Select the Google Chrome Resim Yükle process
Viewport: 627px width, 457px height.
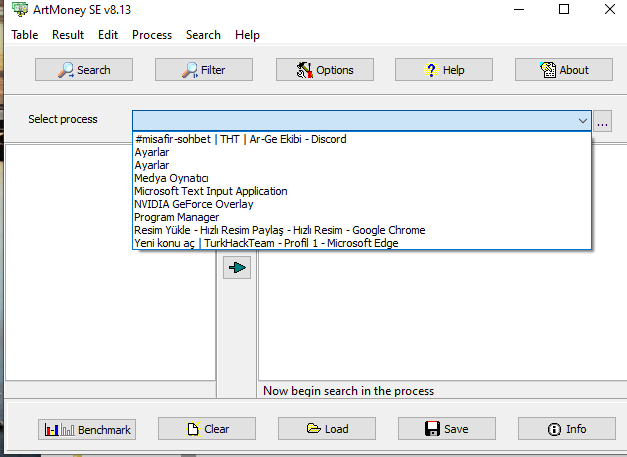(x=362, y=230)
